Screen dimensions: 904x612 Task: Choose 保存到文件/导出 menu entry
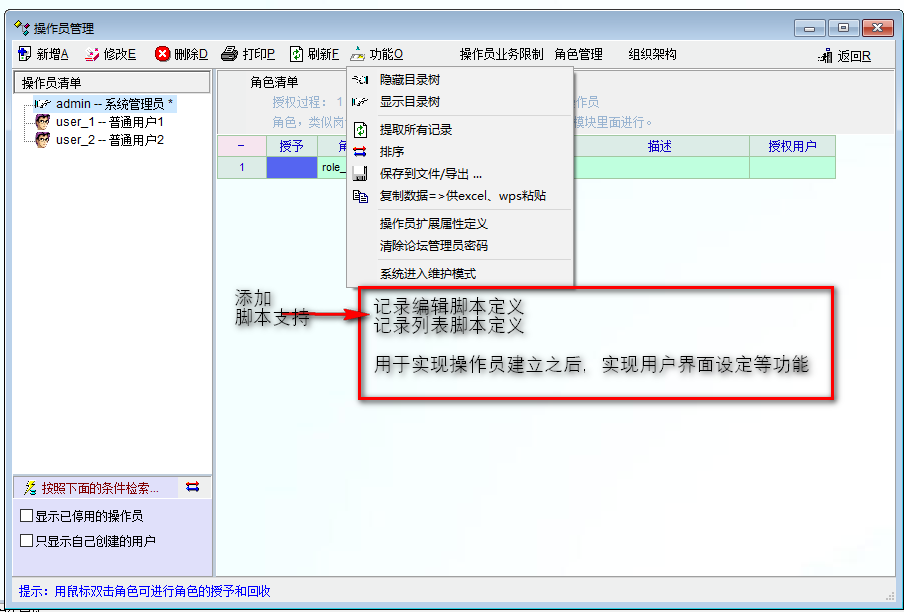coord(430,173)
